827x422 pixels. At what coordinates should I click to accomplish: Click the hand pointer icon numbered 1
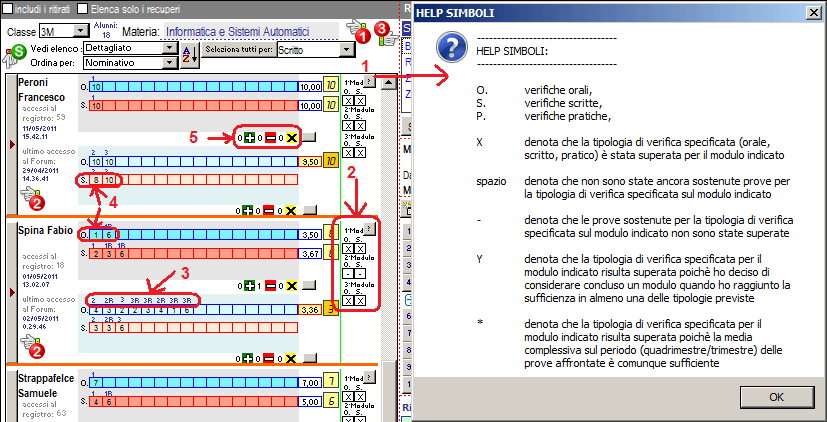[358, 29]
